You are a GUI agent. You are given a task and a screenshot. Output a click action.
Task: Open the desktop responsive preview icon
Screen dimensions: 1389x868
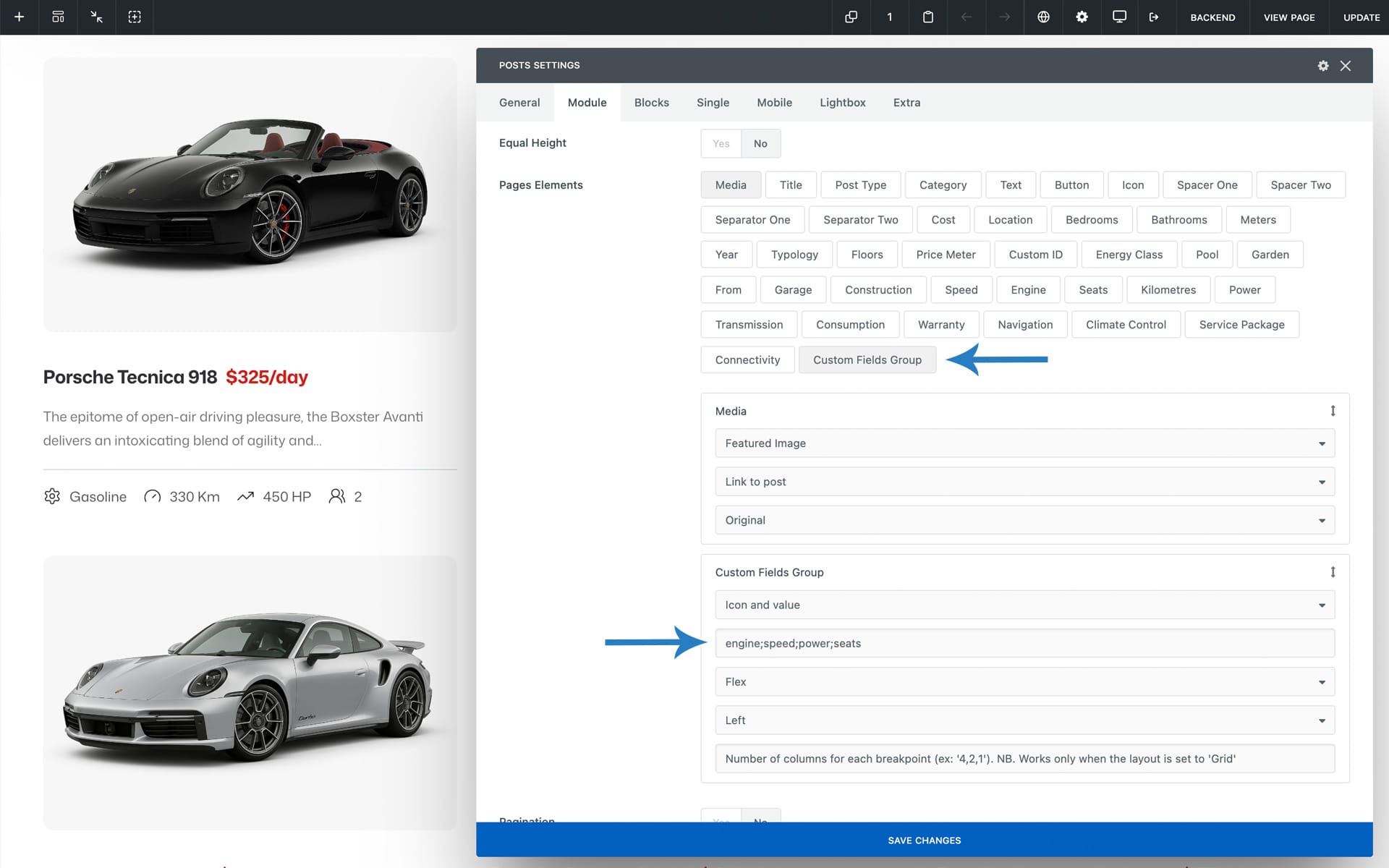point(1119,17)
